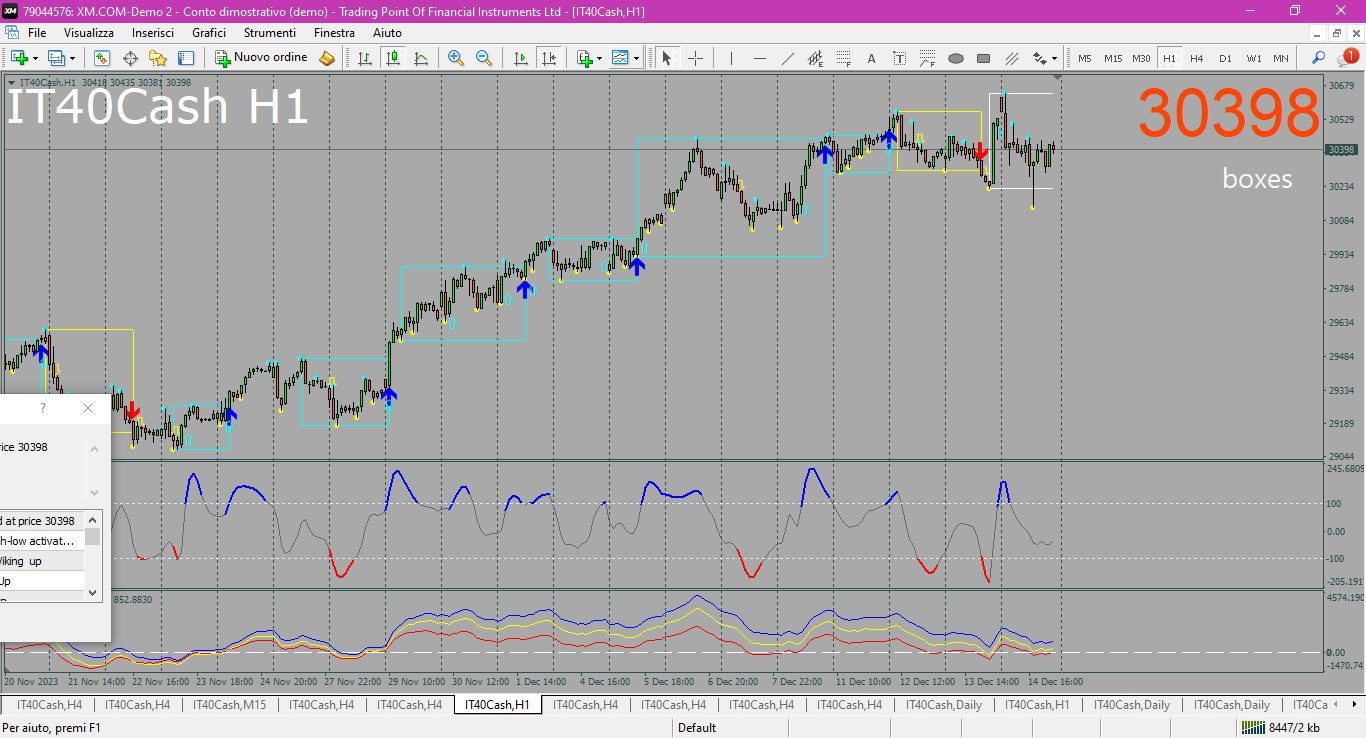Select the Text (A) drawing tool
The width and height of the screenshot is (1366, 738).
coord(871,58)
